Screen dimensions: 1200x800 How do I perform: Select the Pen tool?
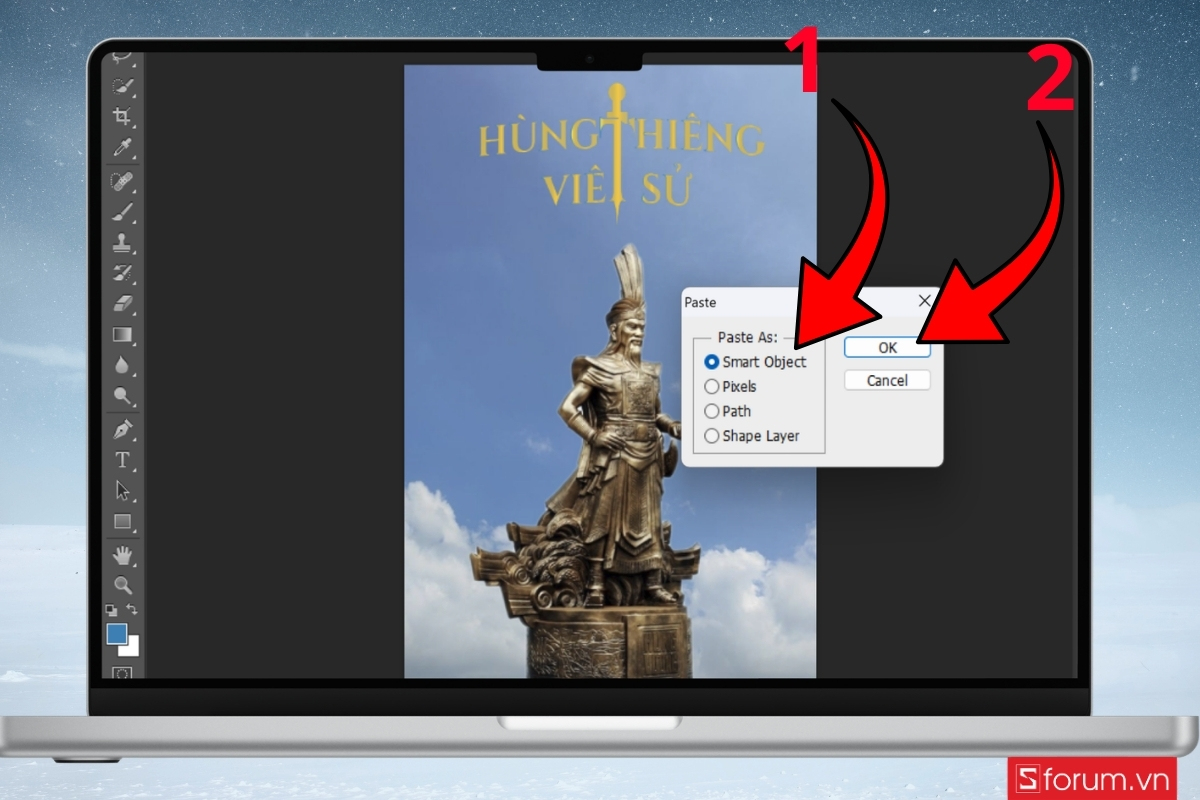tap(122, 430)
